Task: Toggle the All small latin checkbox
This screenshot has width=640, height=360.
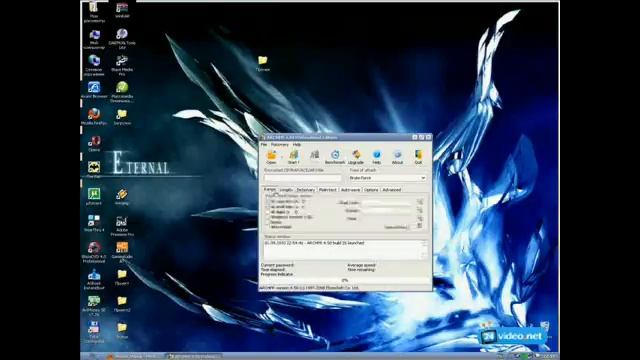Action: (268, 207)
